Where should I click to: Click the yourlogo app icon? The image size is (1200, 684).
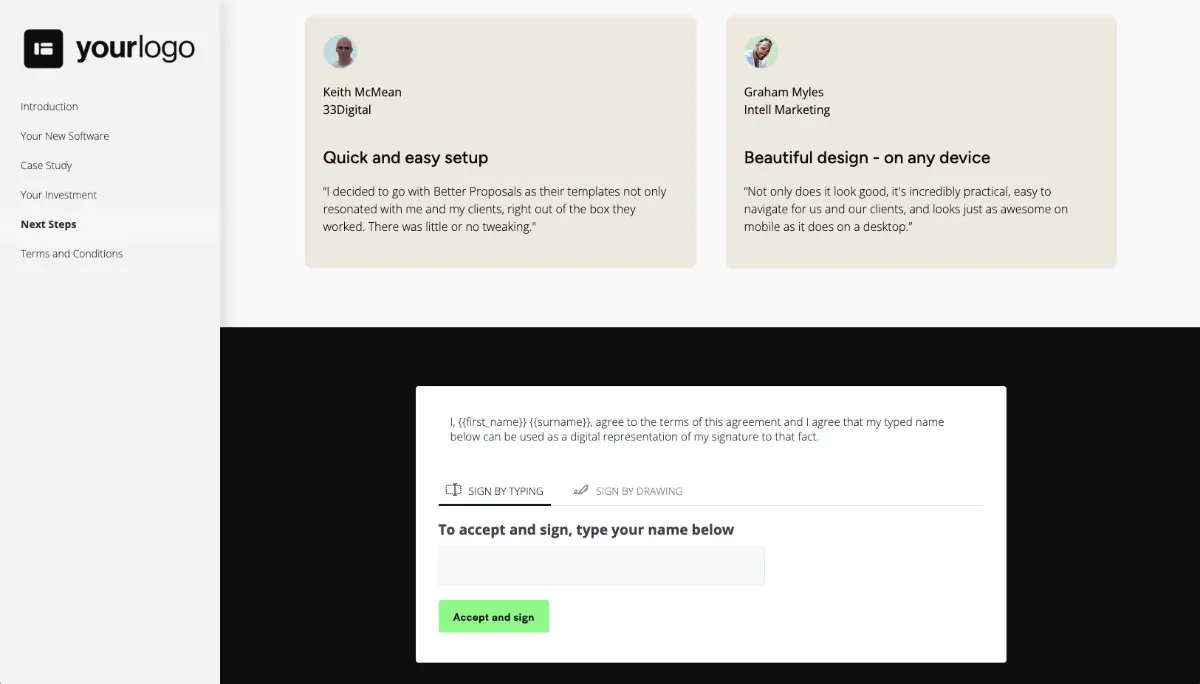click(42, 47)
